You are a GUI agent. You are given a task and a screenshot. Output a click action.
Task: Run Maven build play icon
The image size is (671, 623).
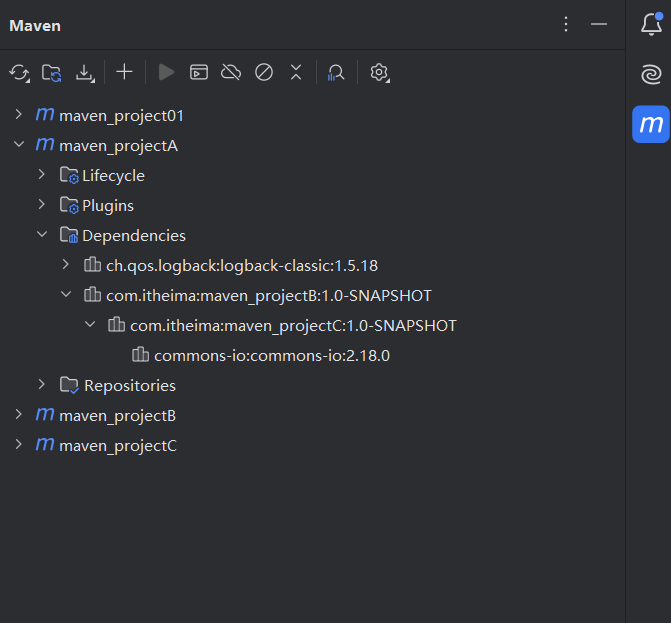pos(166,72)
